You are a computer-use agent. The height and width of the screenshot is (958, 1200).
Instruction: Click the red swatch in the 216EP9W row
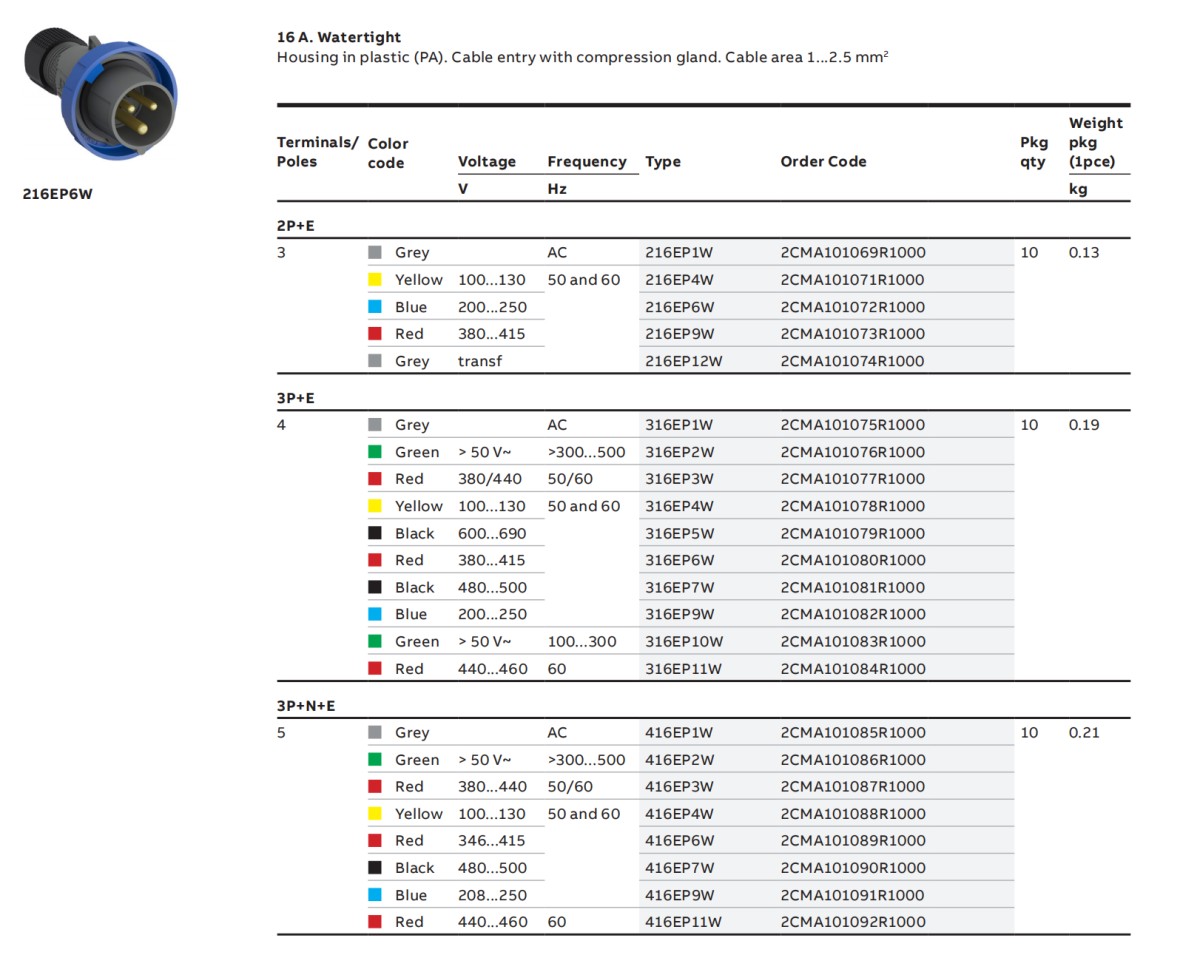click(375, 334)
